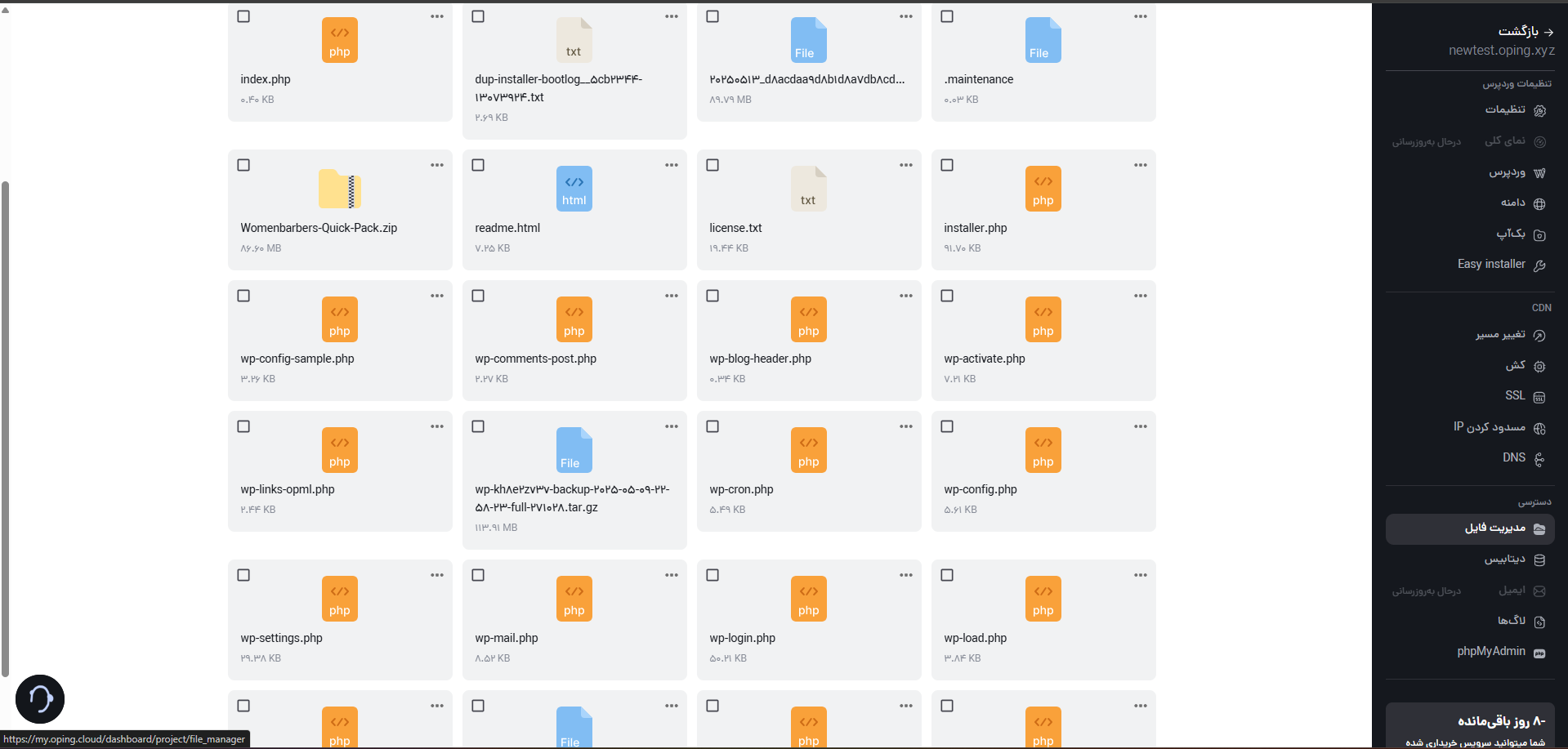
Task: Select the مدیریت فایل menu item
Action: click(x=1470, y=529)
